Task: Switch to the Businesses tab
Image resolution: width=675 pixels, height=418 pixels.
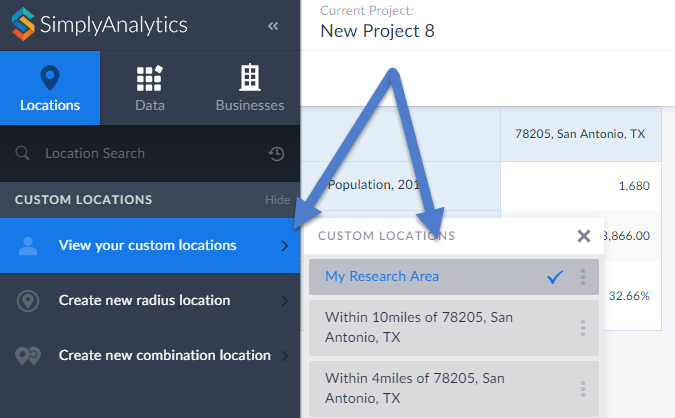Action: coord(250,88)
